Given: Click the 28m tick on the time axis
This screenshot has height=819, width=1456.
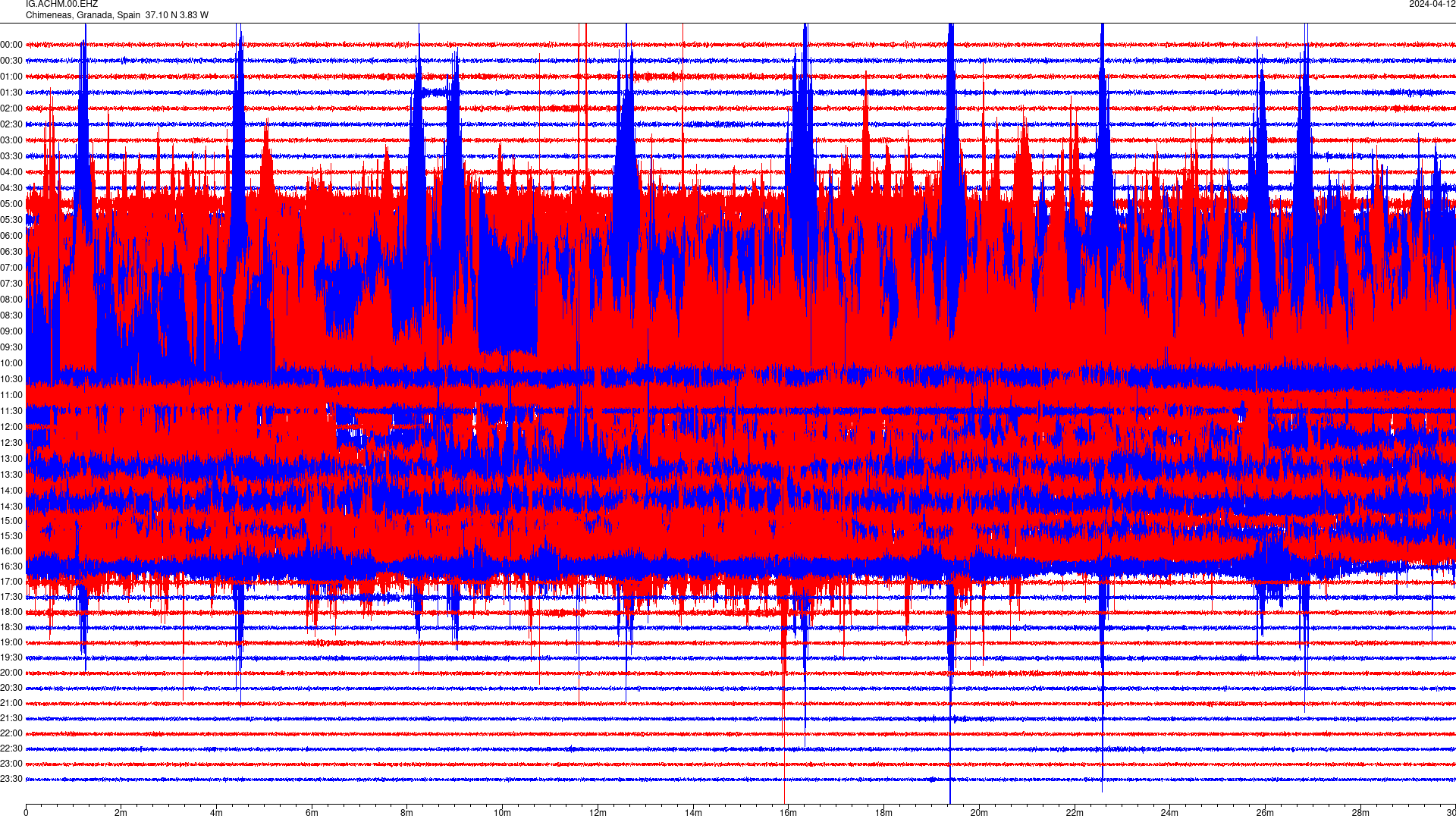Looking at the screenshot, I should click(x=1360, y=813).
